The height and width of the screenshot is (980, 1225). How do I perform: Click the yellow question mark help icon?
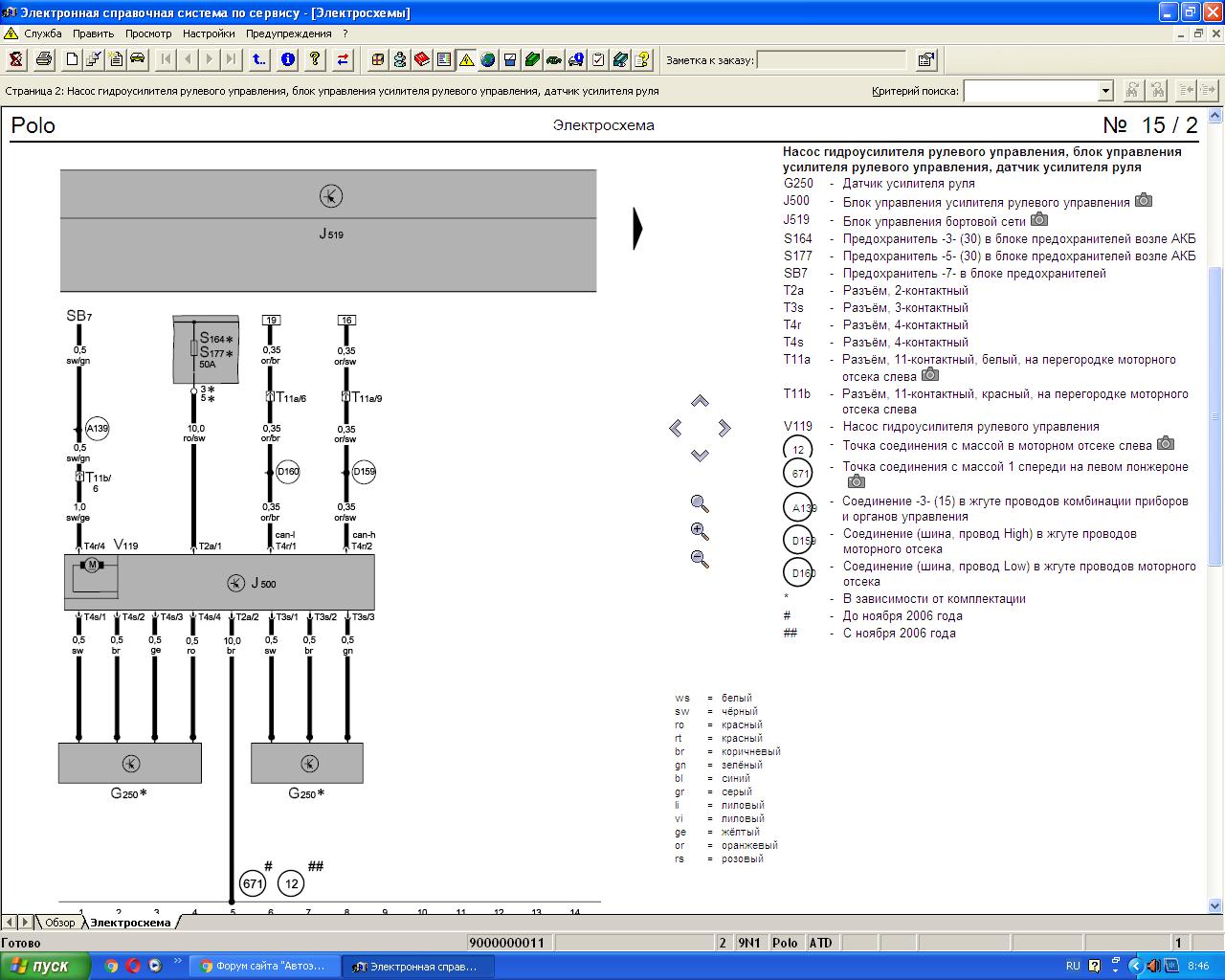[315, 60]
